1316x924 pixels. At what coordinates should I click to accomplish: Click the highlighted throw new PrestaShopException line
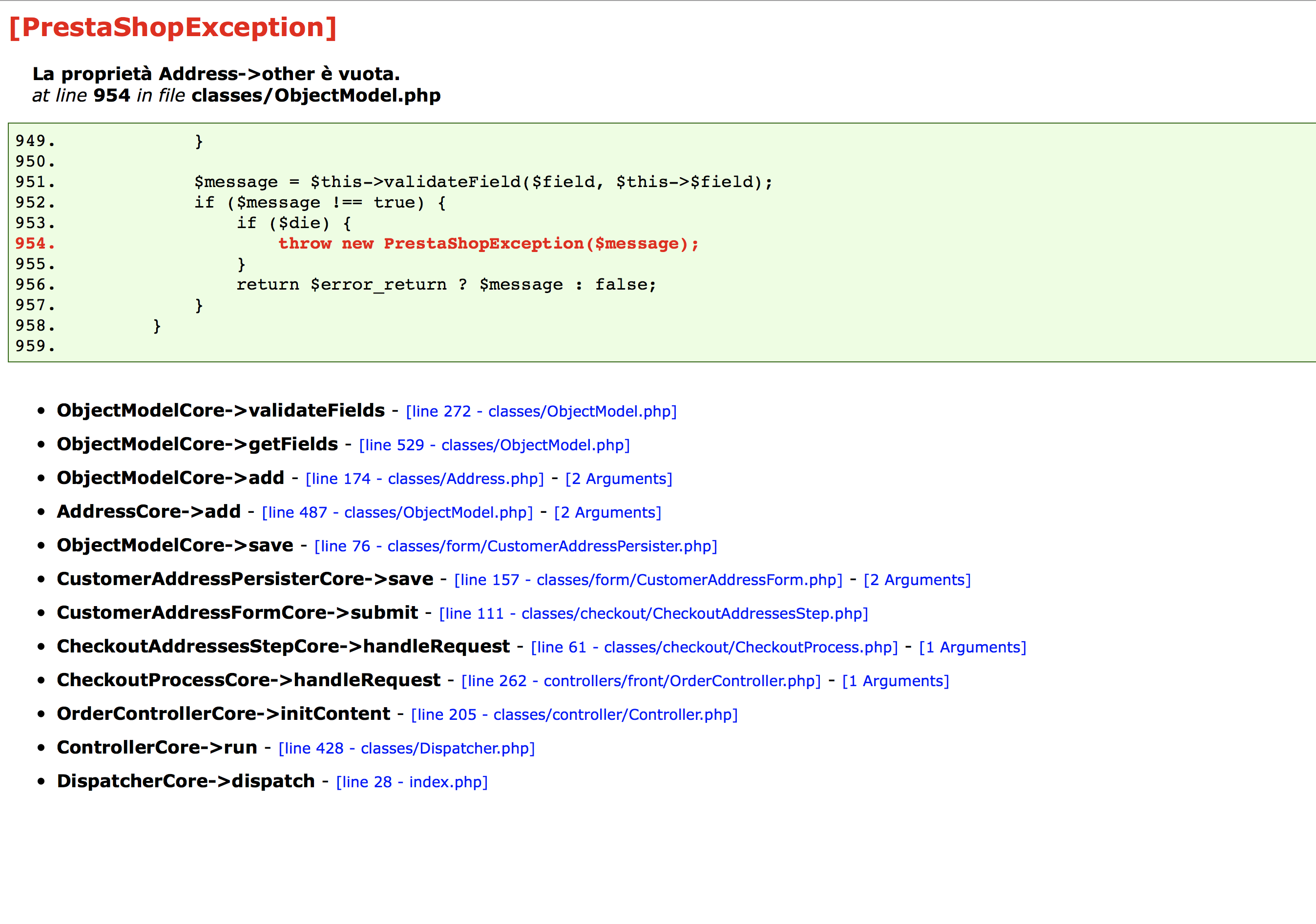pos(488,244)
